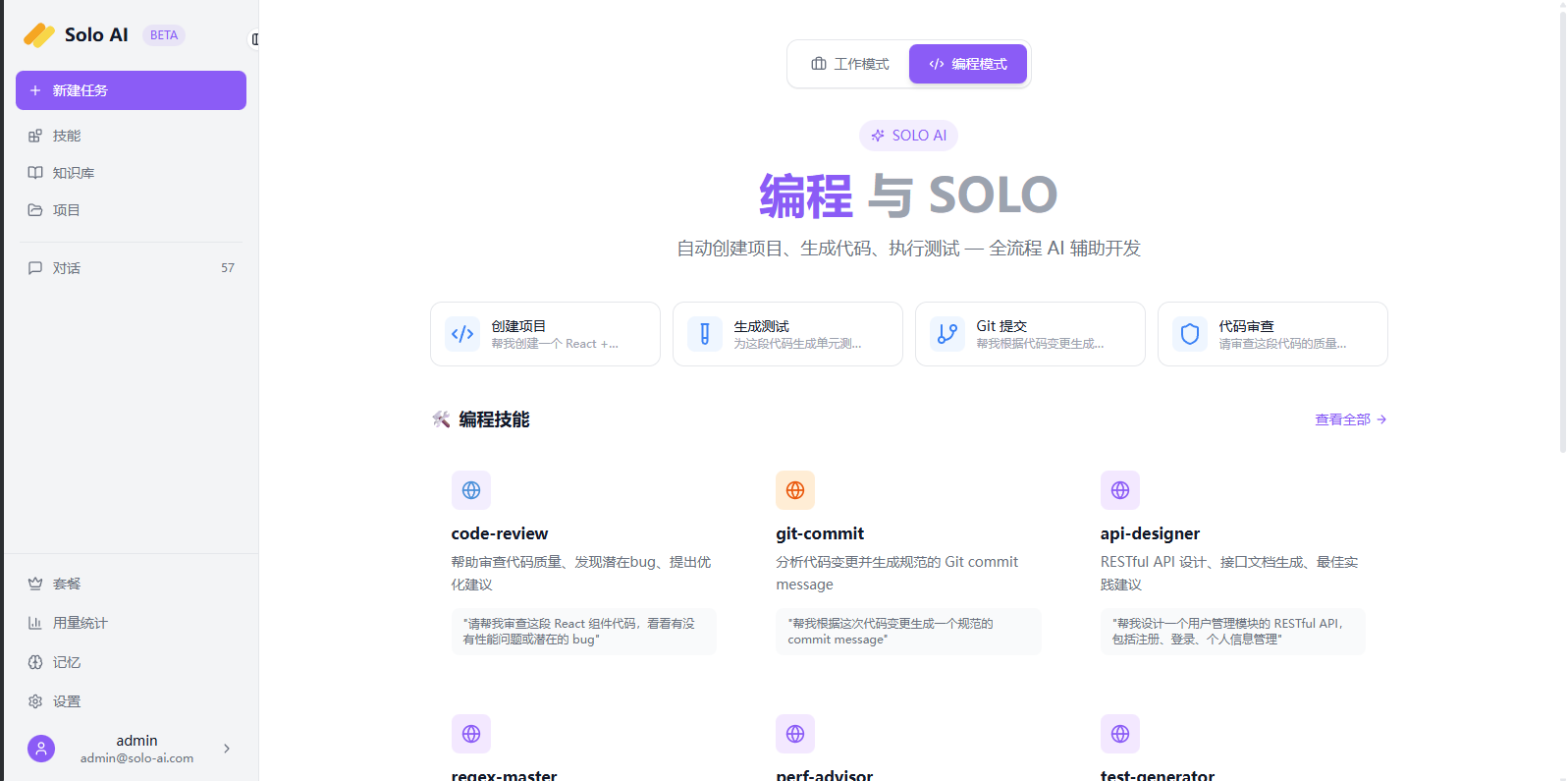Click the api-designer skill globe icon
This screenshot has width=1568, height=781.
tap(1120, 490)
